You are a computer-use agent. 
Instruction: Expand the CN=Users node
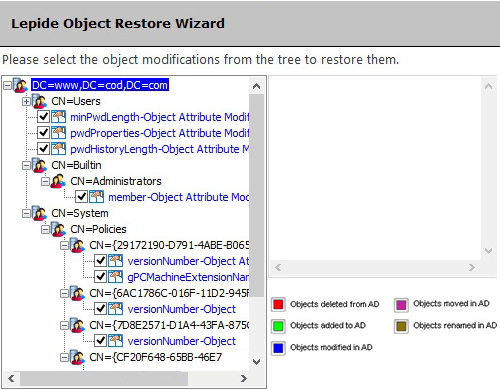click(x=26, y=102)
